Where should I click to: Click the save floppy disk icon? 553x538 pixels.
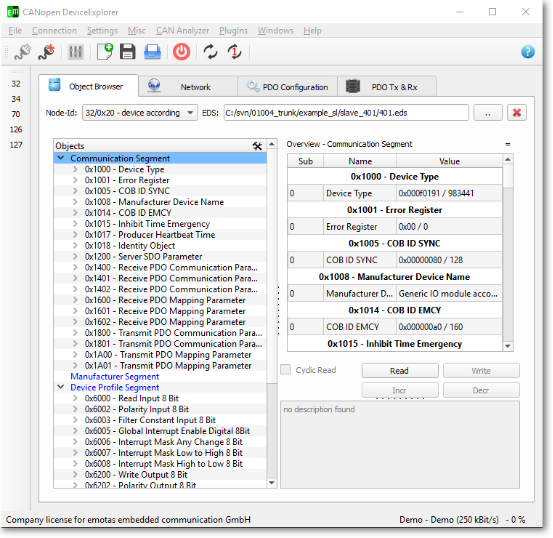coord(128,52)
